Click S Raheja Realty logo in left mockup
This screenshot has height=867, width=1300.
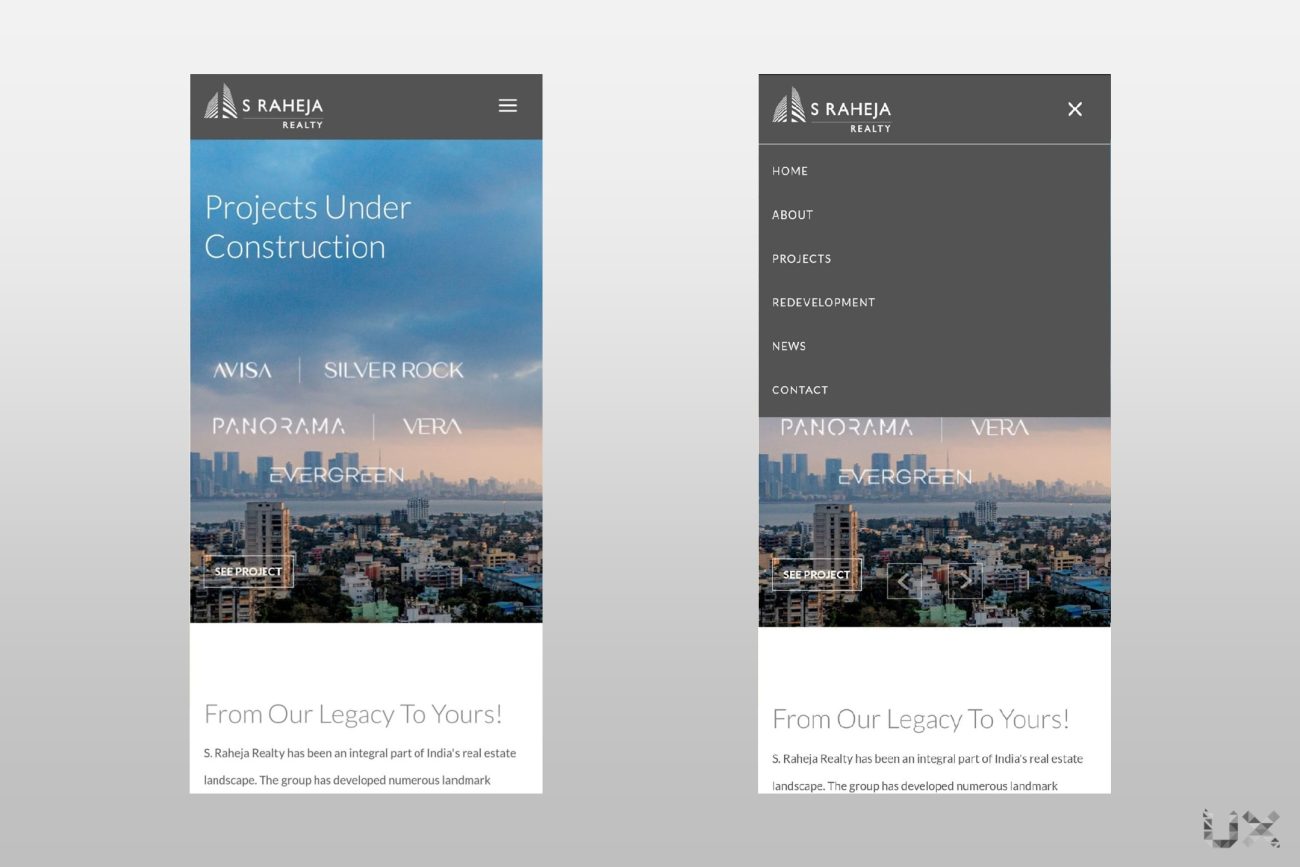point(264,106)
